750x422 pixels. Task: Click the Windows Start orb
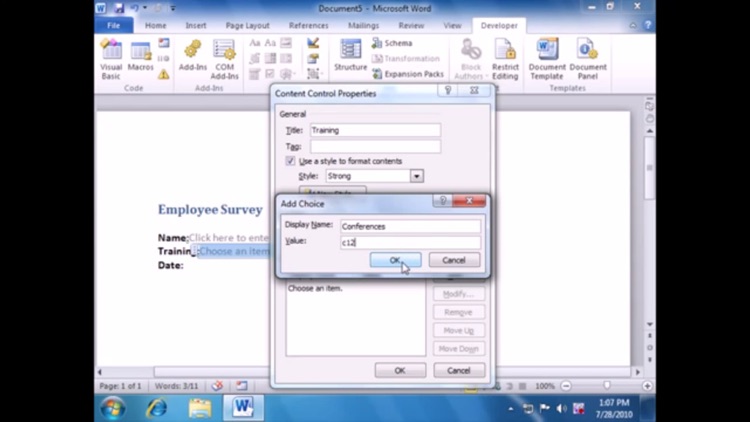[x=113, y=408]
